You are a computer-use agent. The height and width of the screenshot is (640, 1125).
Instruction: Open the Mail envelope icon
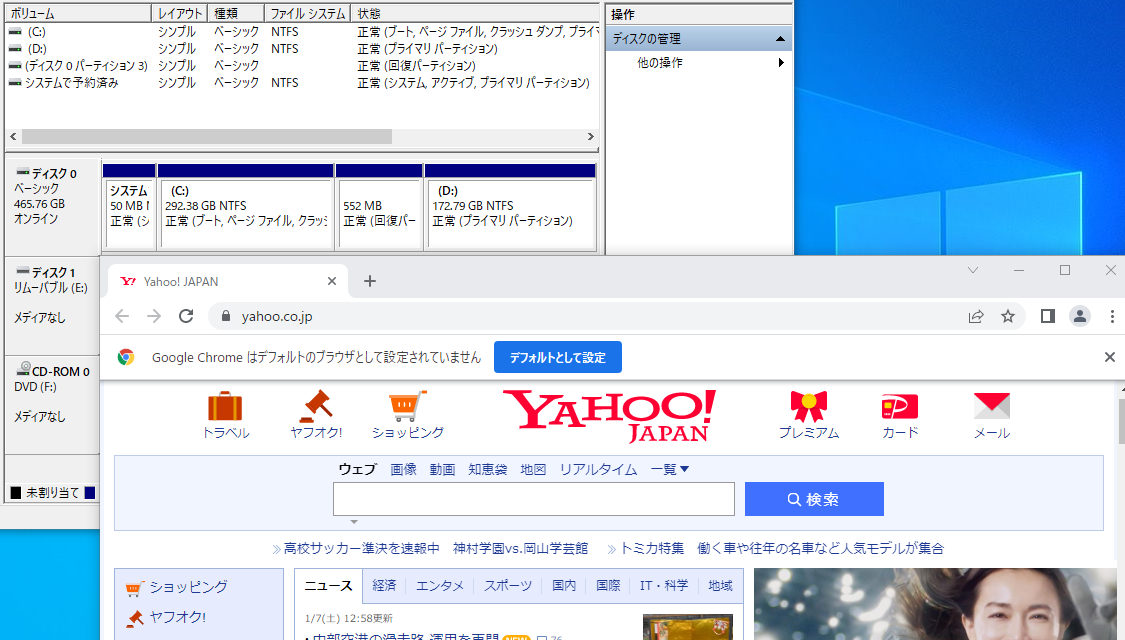pos(992,406)
